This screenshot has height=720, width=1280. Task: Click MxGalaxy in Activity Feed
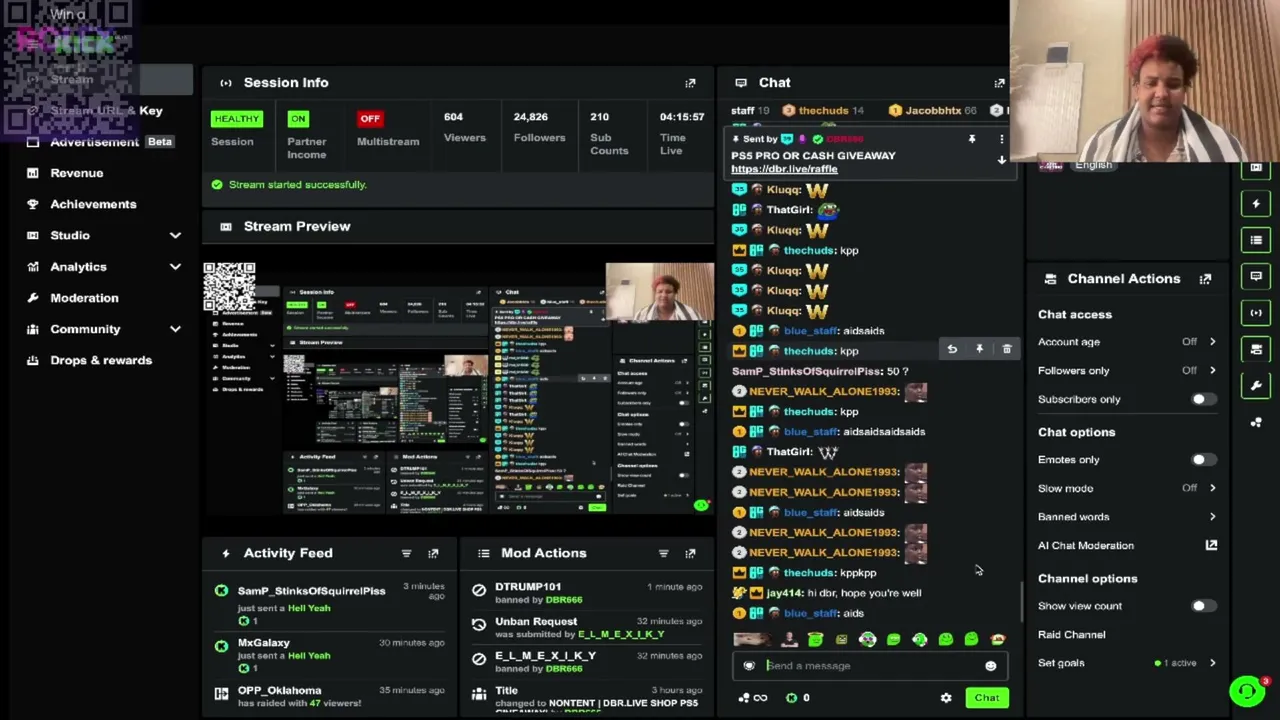point(263,643)
